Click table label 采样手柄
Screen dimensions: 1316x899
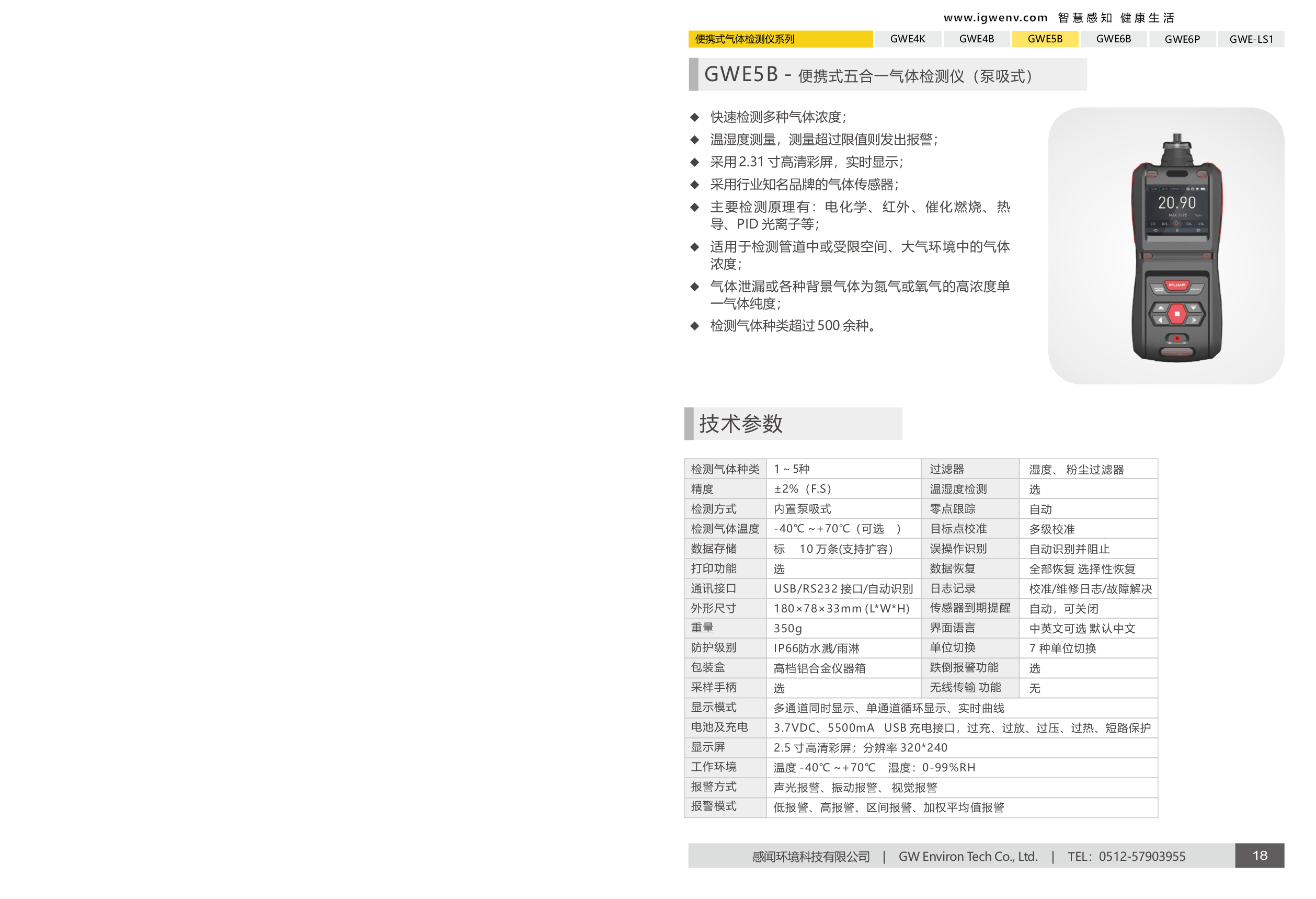[x=714, y=687]
